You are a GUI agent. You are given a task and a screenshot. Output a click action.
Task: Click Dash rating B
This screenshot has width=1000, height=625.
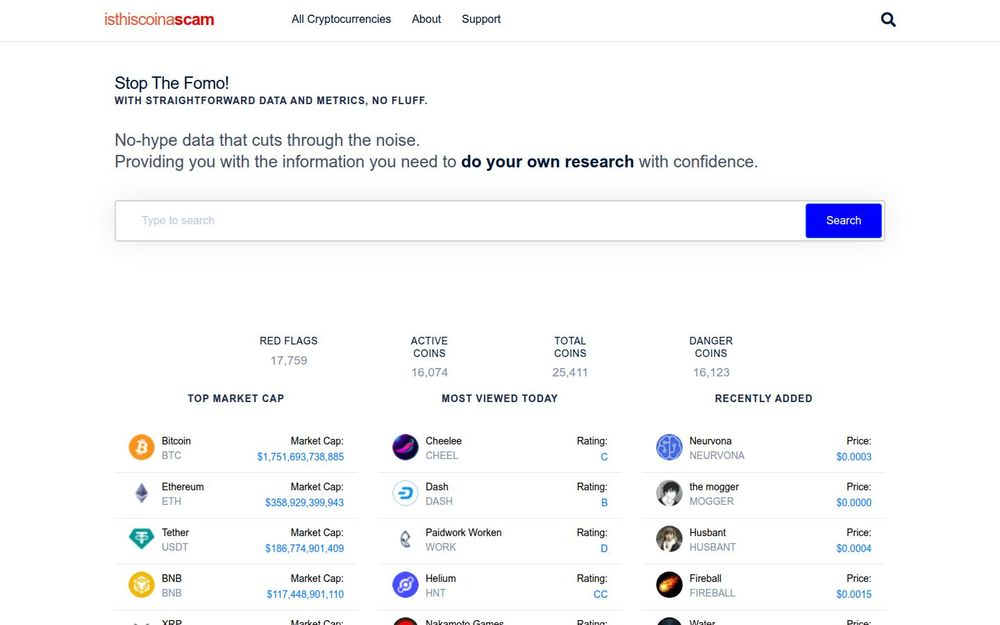(x=604, y=503)
